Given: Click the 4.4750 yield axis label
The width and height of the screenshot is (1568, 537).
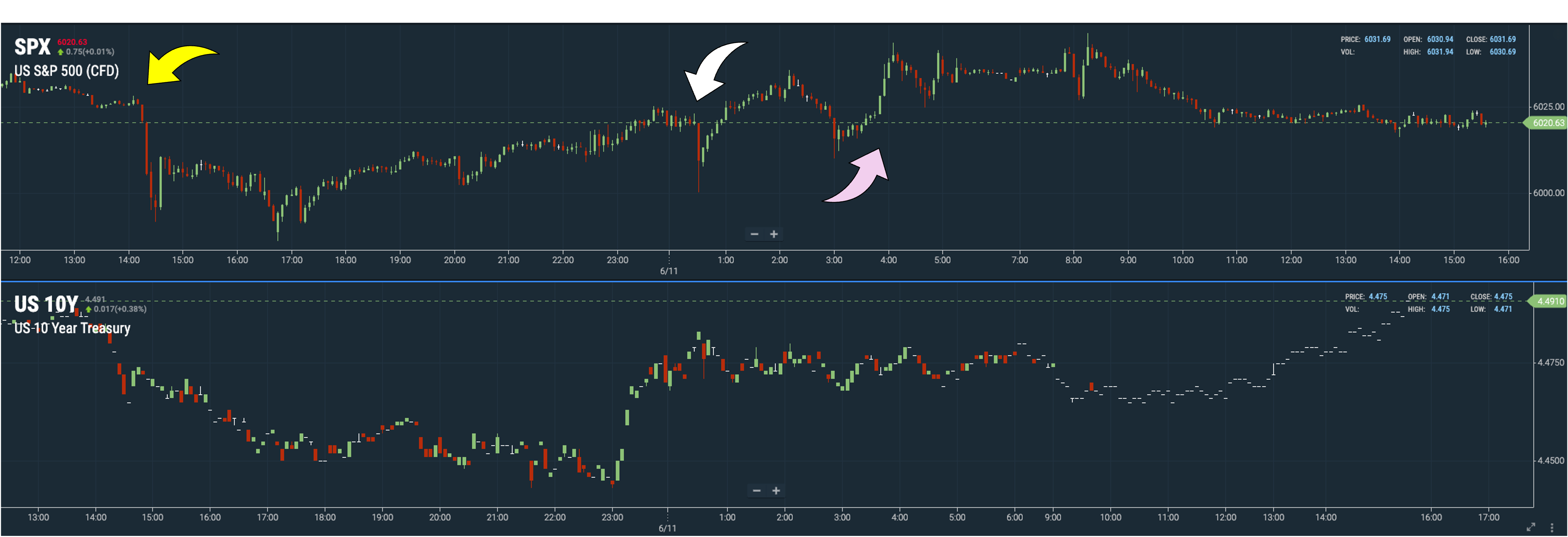Looking at the screenshot, I should (1550, 362).
